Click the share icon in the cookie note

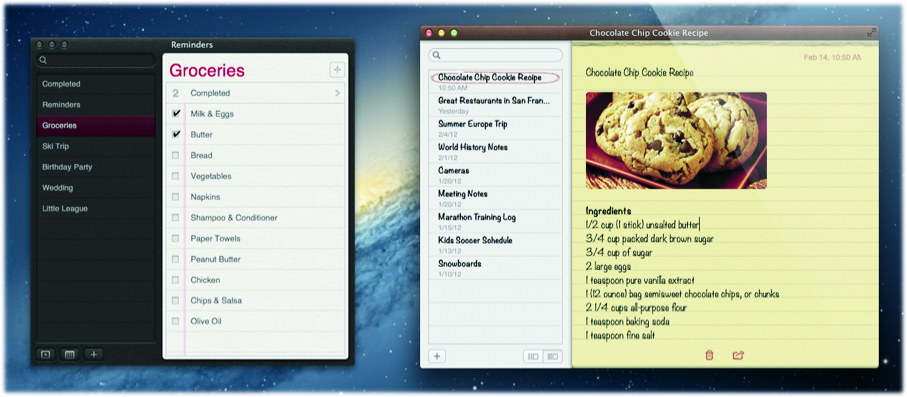[738, 355]
